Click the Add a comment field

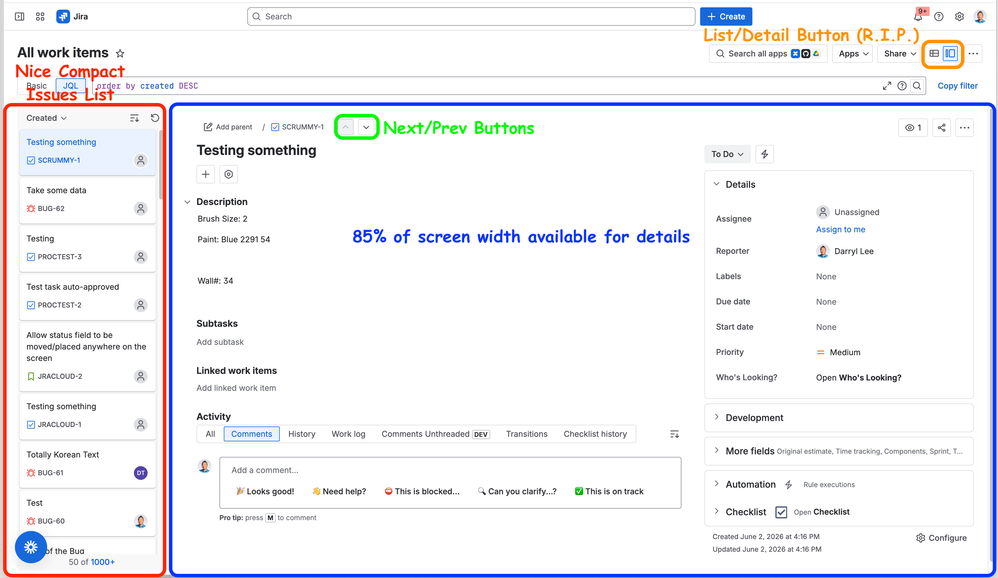450,470
